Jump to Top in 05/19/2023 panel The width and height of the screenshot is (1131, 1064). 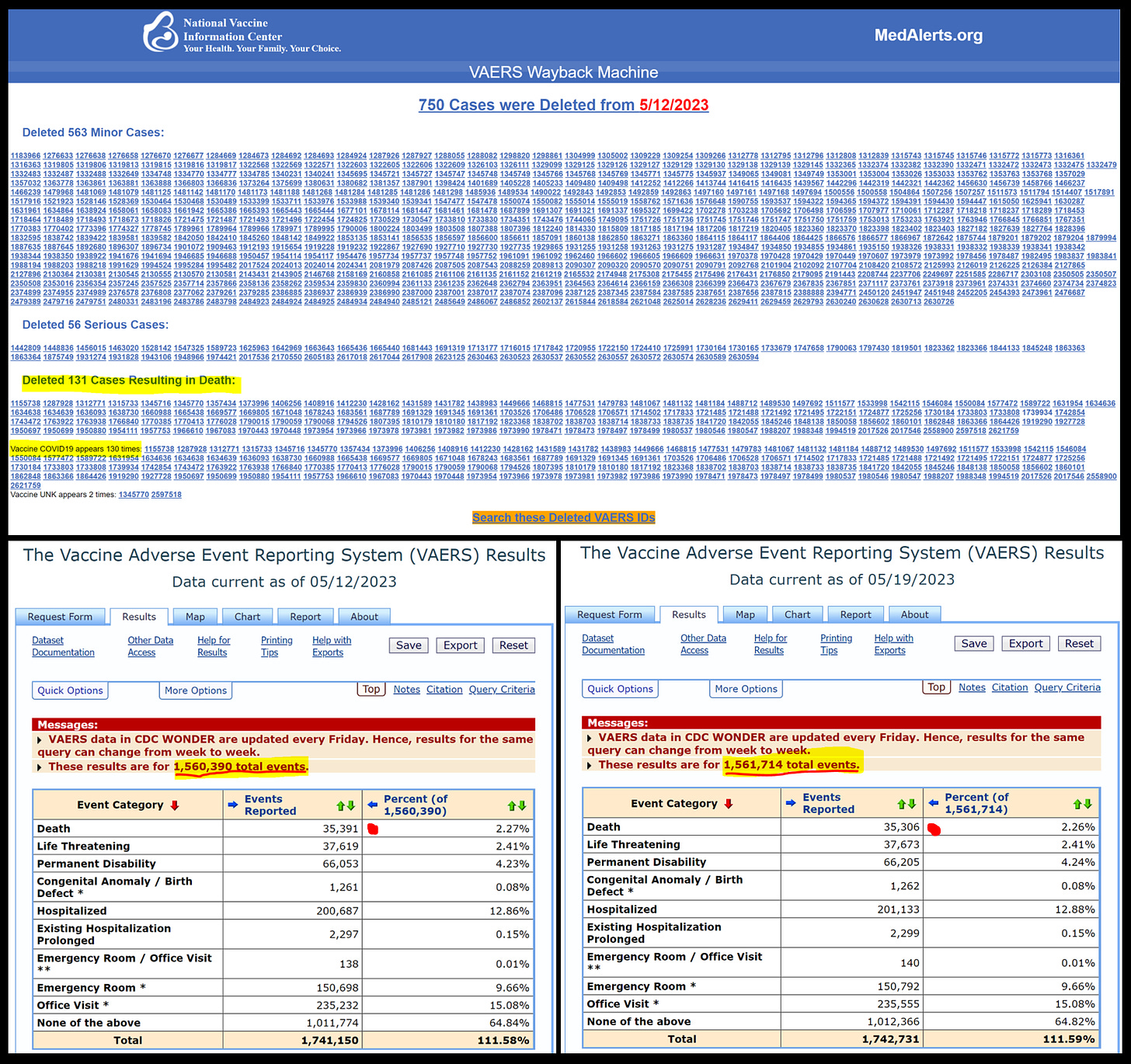937,687
